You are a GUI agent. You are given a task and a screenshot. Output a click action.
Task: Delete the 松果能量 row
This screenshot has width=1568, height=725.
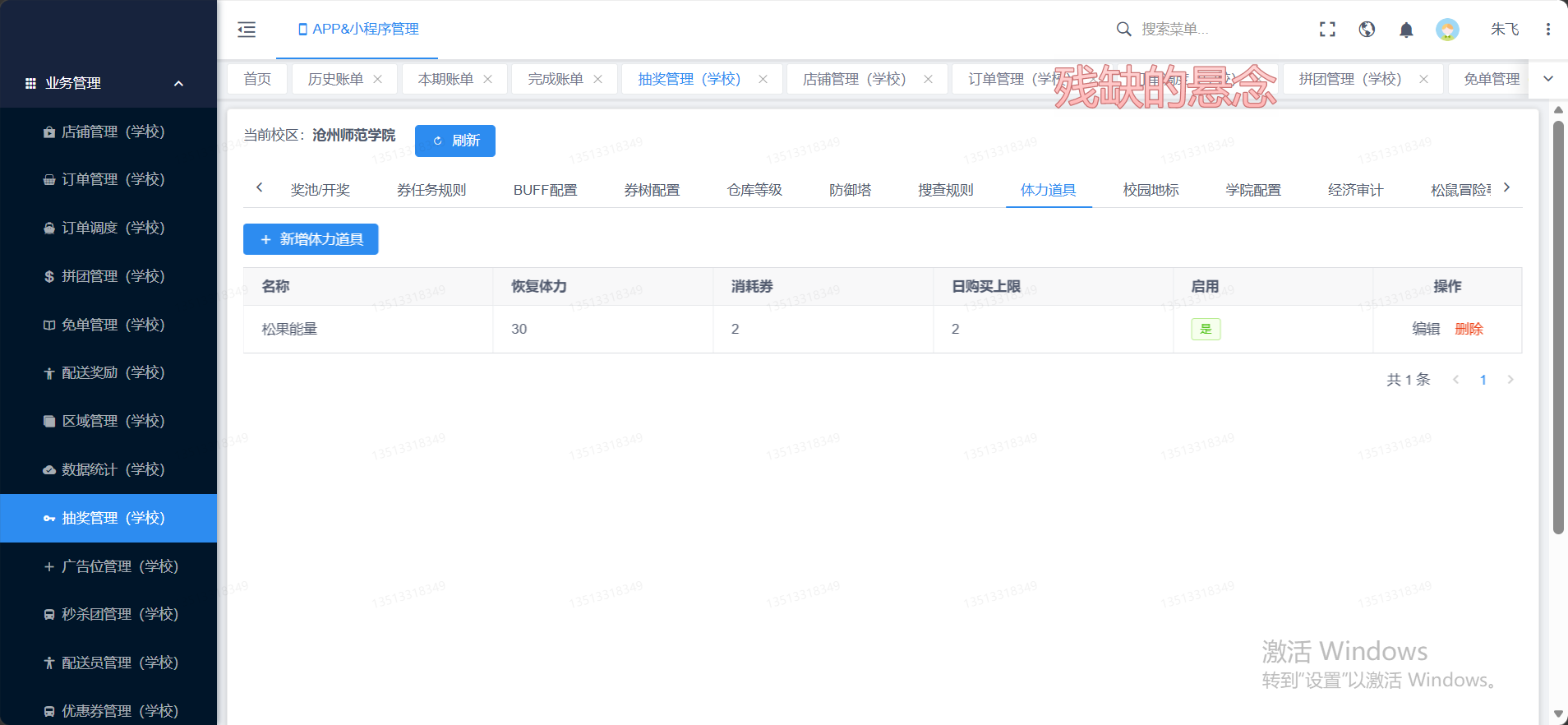coord(1469,329)
